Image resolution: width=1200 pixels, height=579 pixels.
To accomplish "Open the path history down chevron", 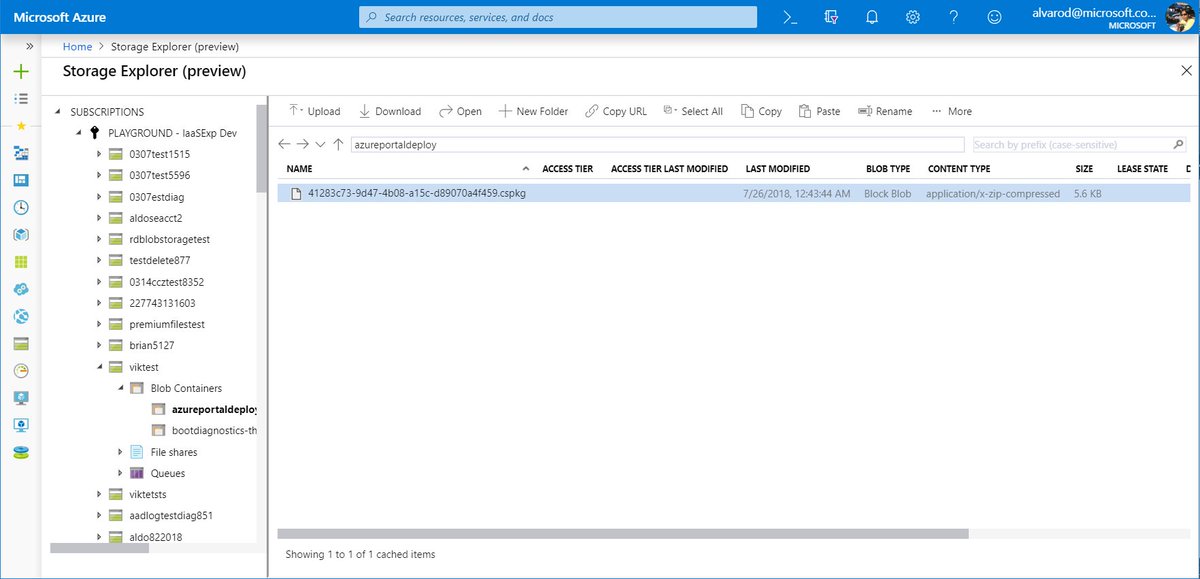I will click(320, 145).
